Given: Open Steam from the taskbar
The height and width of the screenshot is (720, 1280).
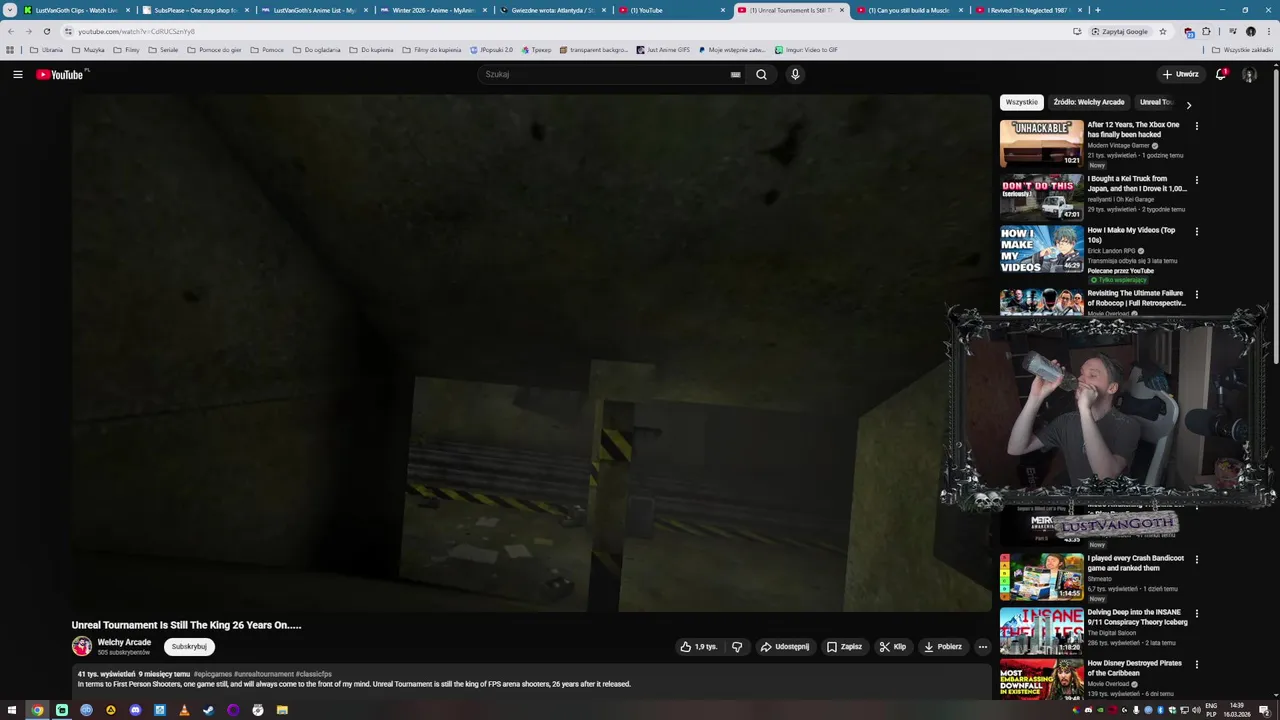Looking at the screenshot, I should (209, 710).
